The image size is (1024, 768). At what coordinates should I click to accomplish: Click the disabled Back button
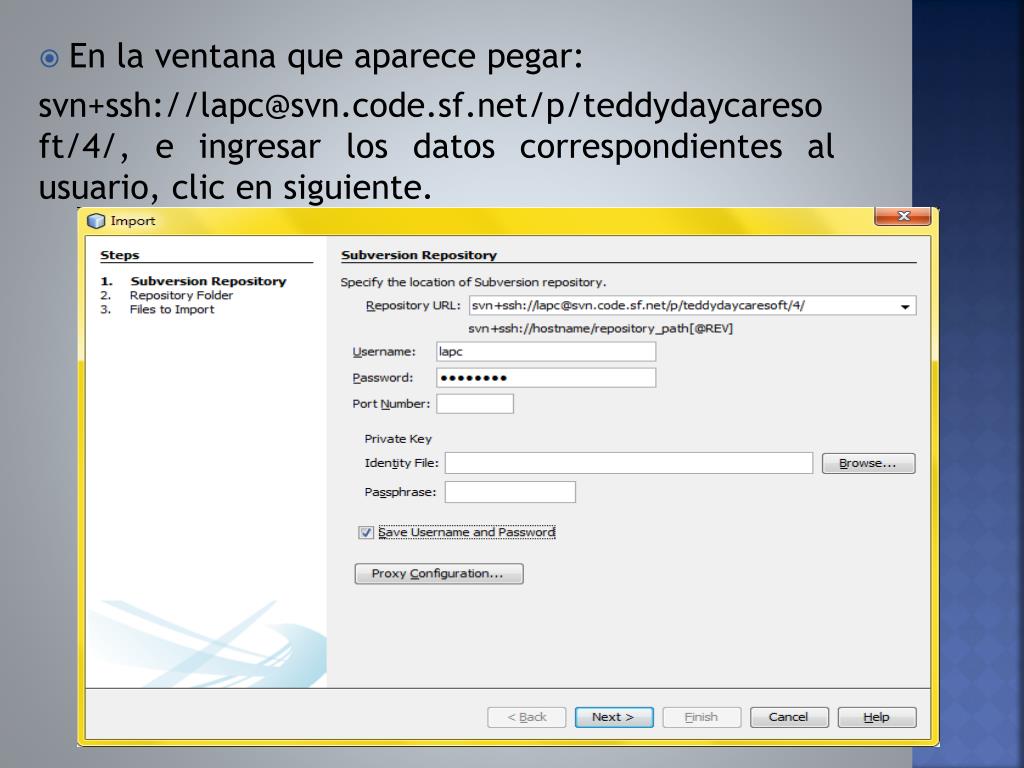(526, 717)
